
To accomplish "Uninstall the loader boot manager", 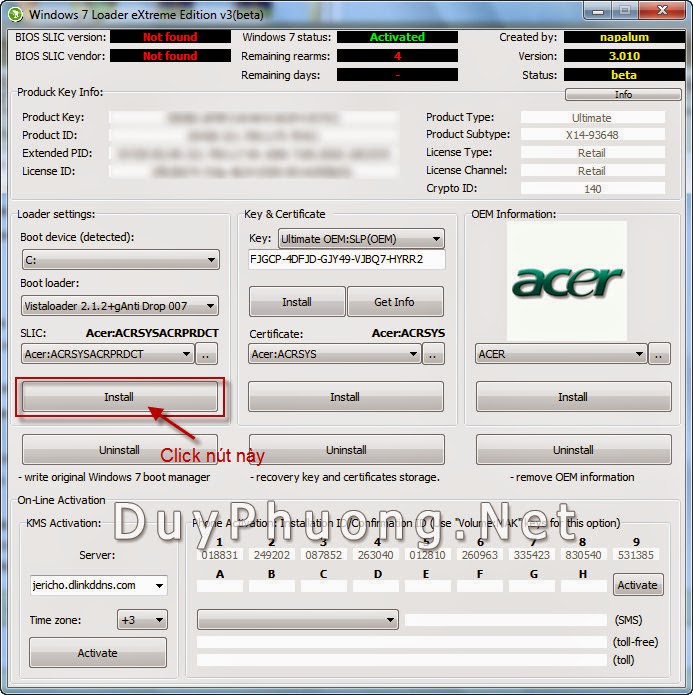I will 120,449.
